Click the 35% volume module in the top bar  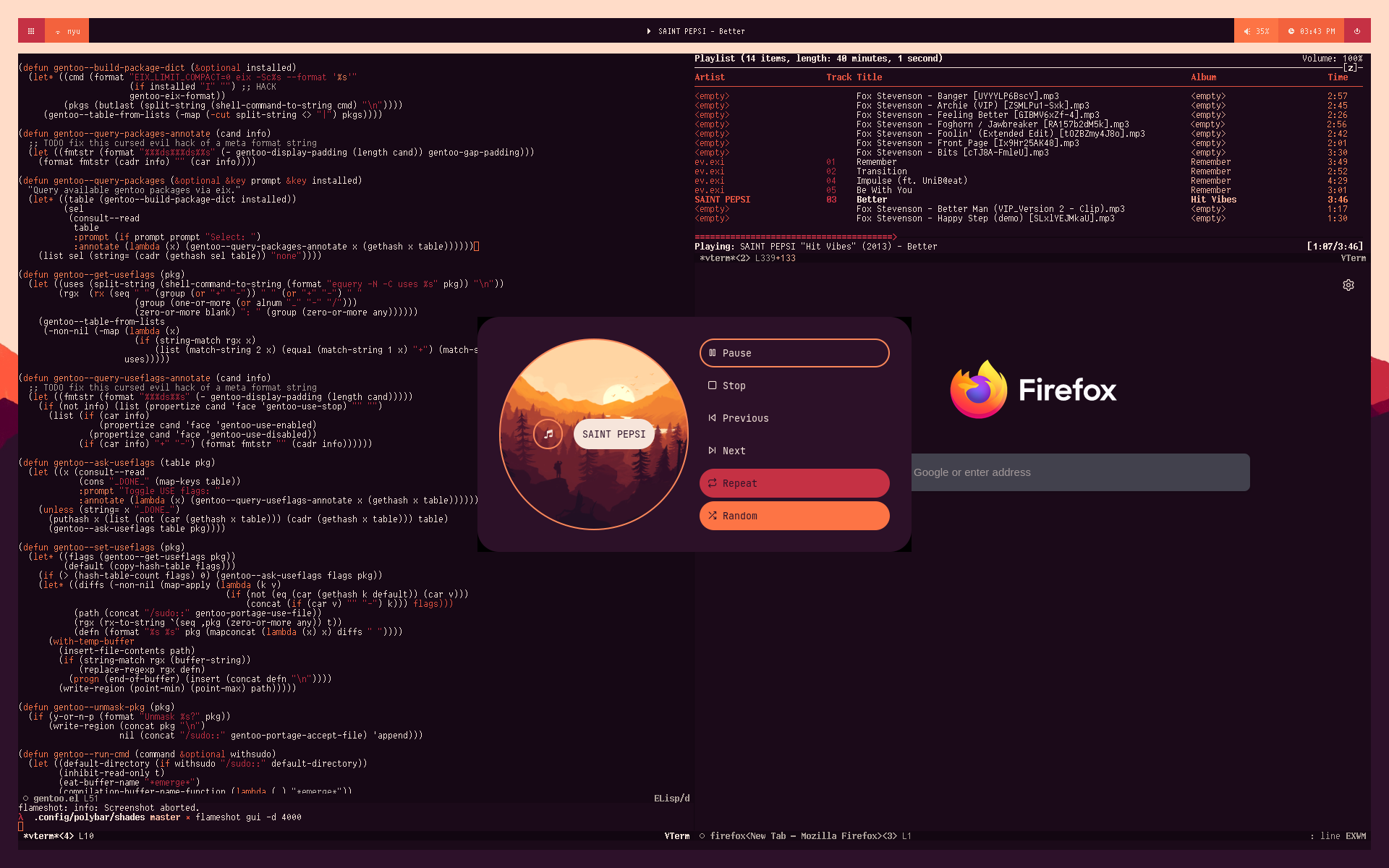pyautogui.click(x=1256, y=31)
